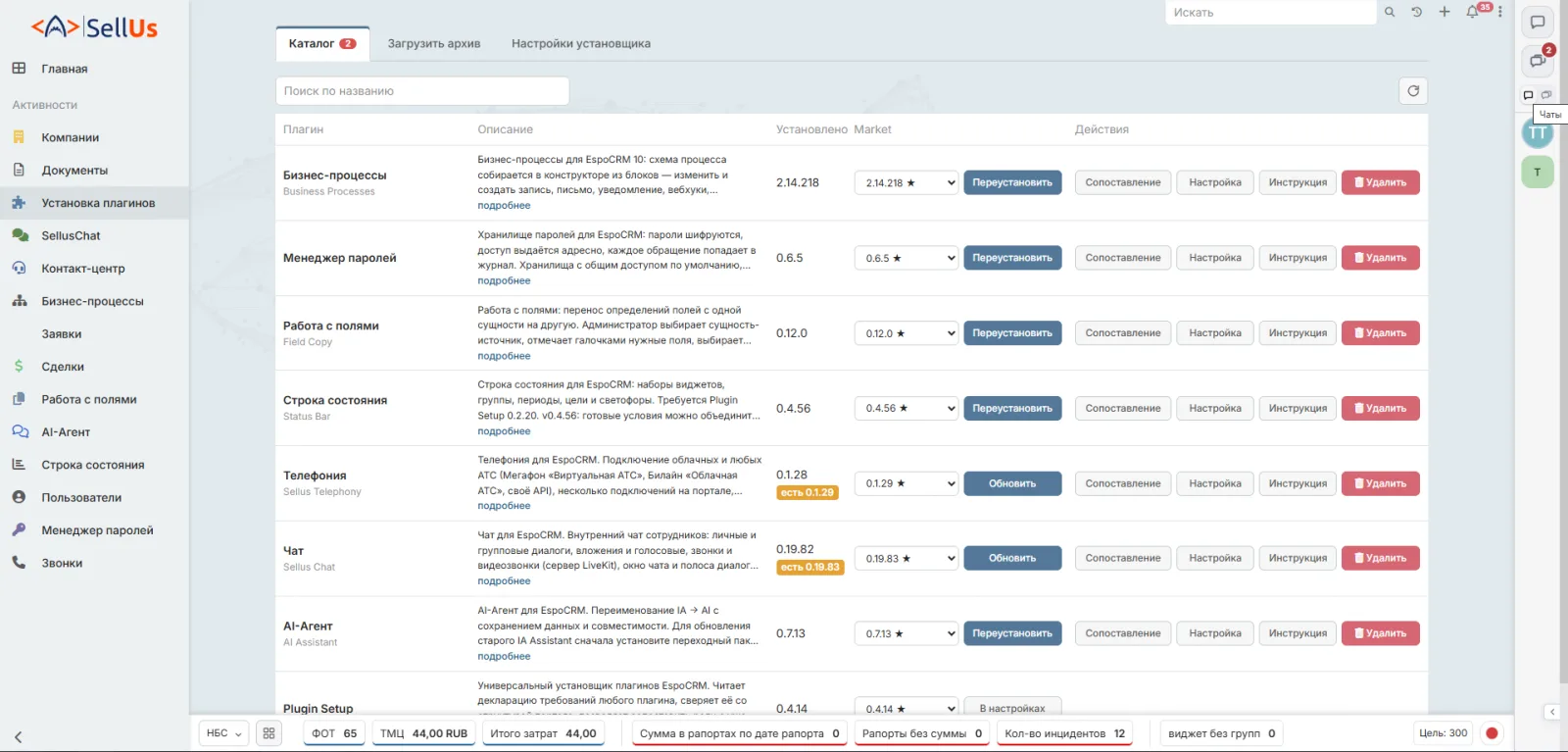Screen dimensions: 1568x752
Task: Click the SellUs logo
Action: click(94, 27)
